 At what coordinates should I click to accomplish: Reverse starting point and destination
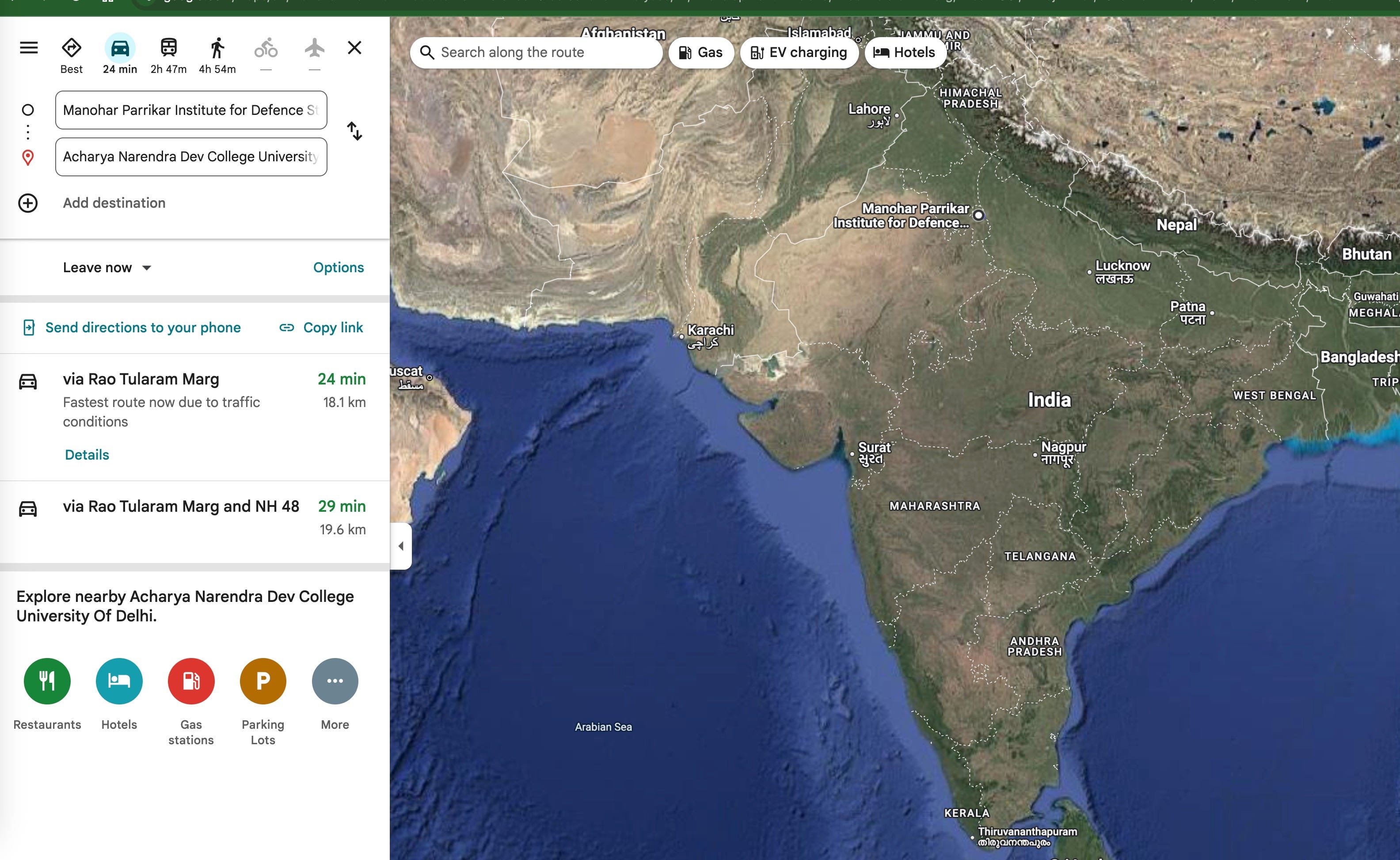pos(354,131)
